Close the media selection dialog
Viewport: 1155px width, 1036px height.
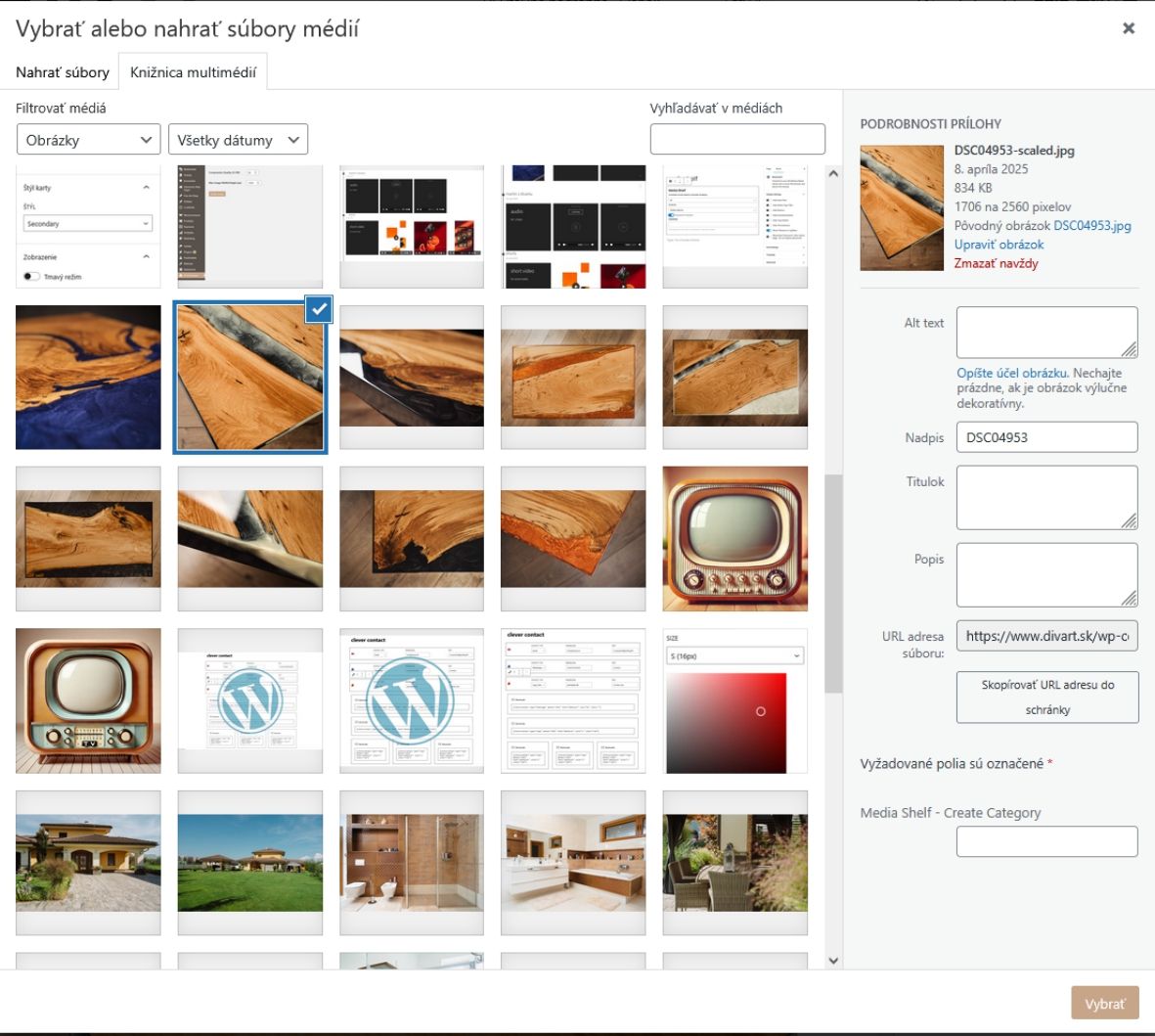[x=1128, y=28]
